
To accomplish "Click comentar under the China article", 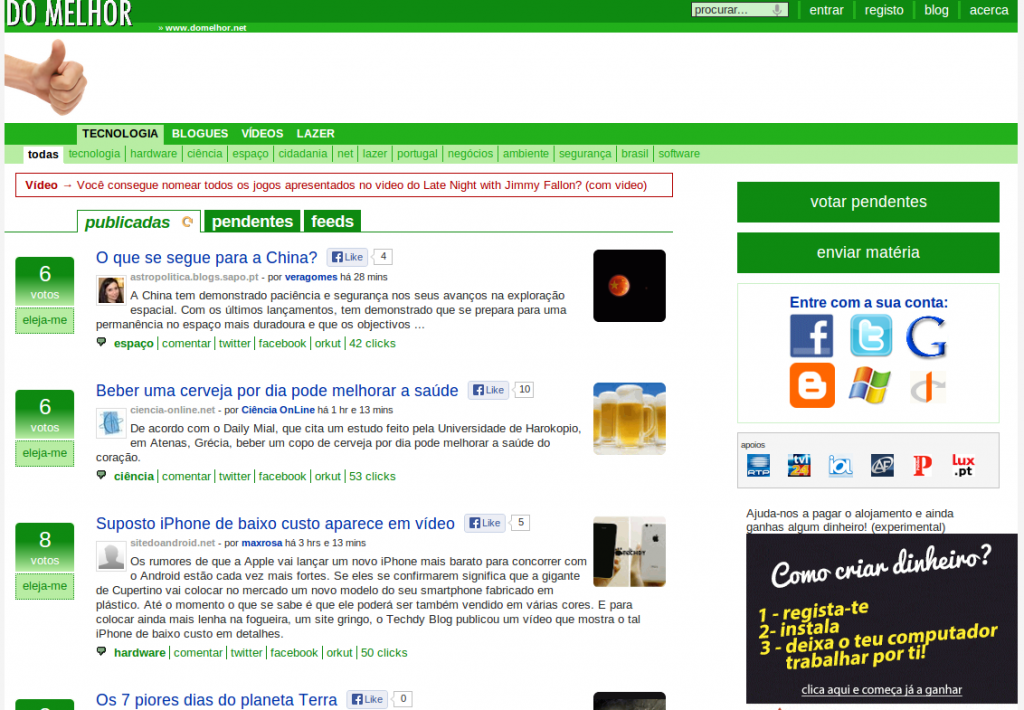I will 186,344.
